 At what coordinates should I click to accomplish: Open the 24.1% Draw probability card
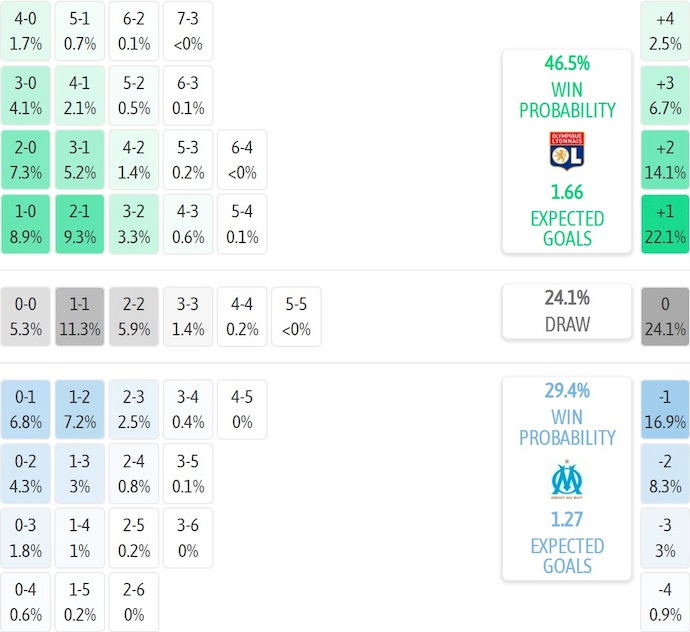tap(567, 311)
